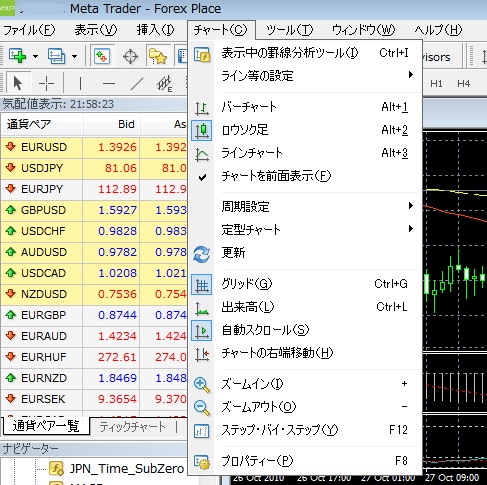
Task: Click the new chart icon in toolbar
Action: coord(18,56)
